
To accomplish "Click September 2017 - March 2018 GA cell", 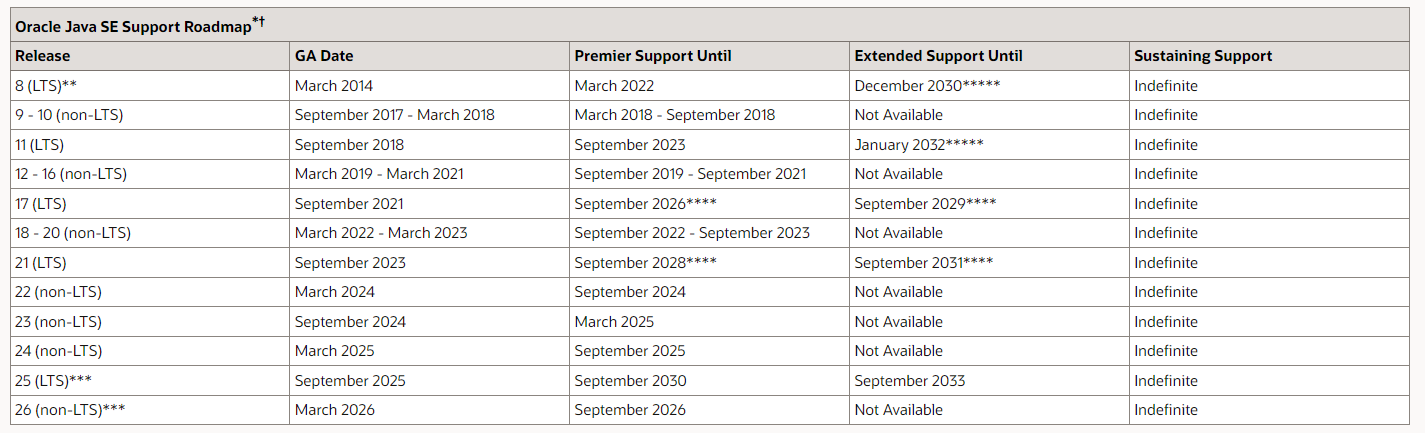I will [394, 115].
